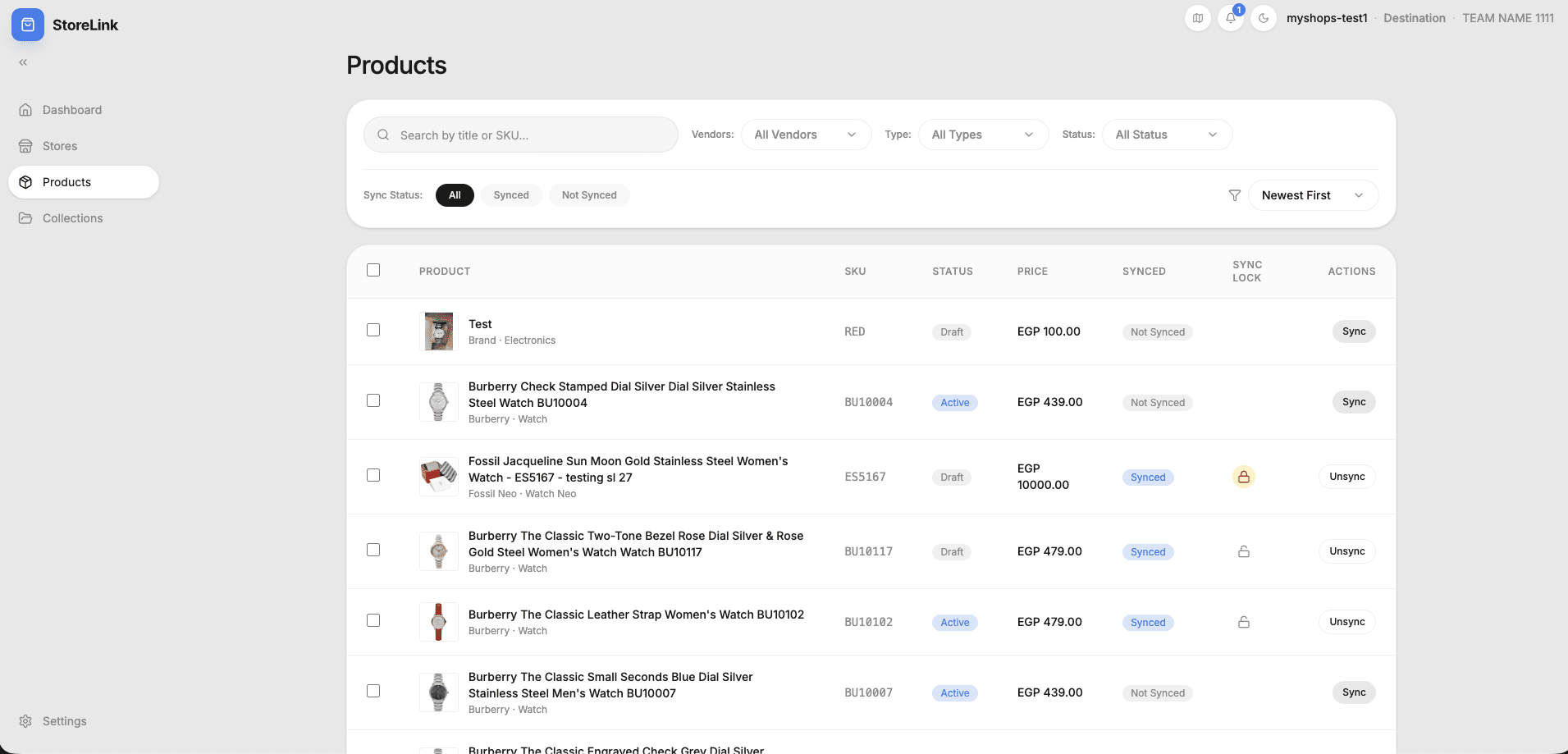This screenshot has height=754, width=1568.
Task: Open Burberry BU10004 product thumbnail
Action: pyautogui.click(x=439, y=402)
